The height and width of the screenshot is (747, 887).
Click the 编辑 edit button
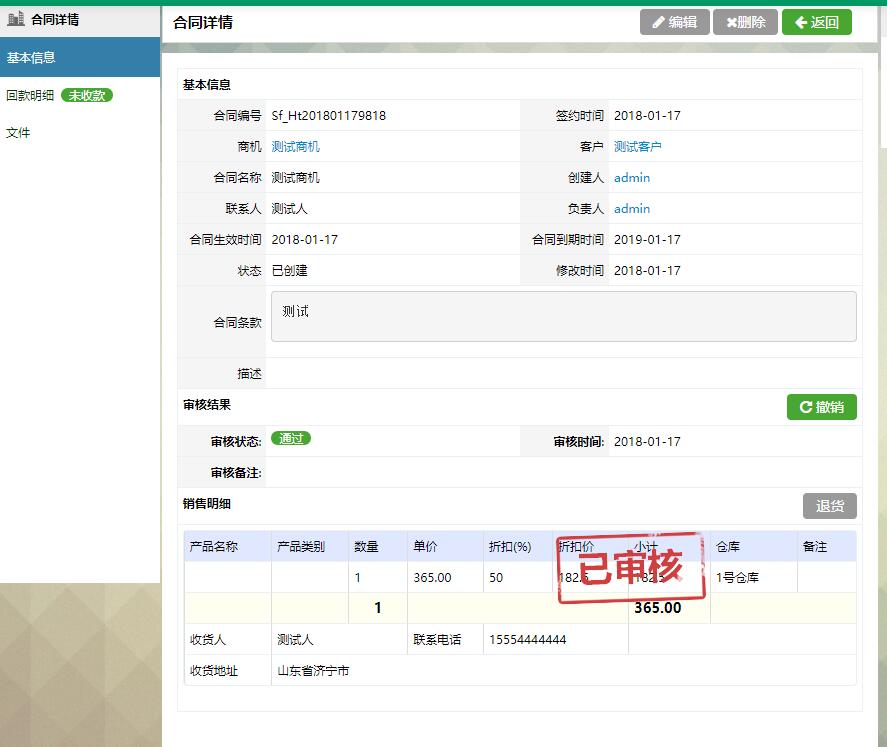point(674,22)
